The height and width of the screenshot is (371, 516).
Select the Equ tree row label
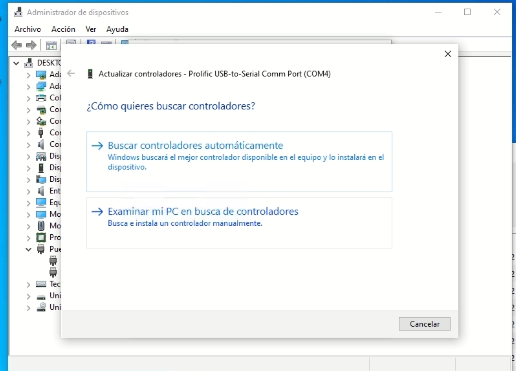[x=55, y=202]
